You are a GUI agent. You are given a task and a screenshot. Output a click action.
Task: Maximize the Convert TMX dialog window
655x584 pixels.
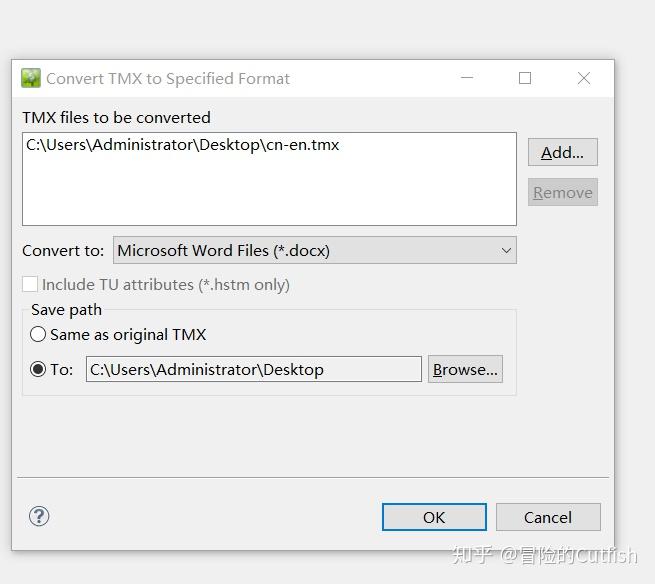click(525, 78)
